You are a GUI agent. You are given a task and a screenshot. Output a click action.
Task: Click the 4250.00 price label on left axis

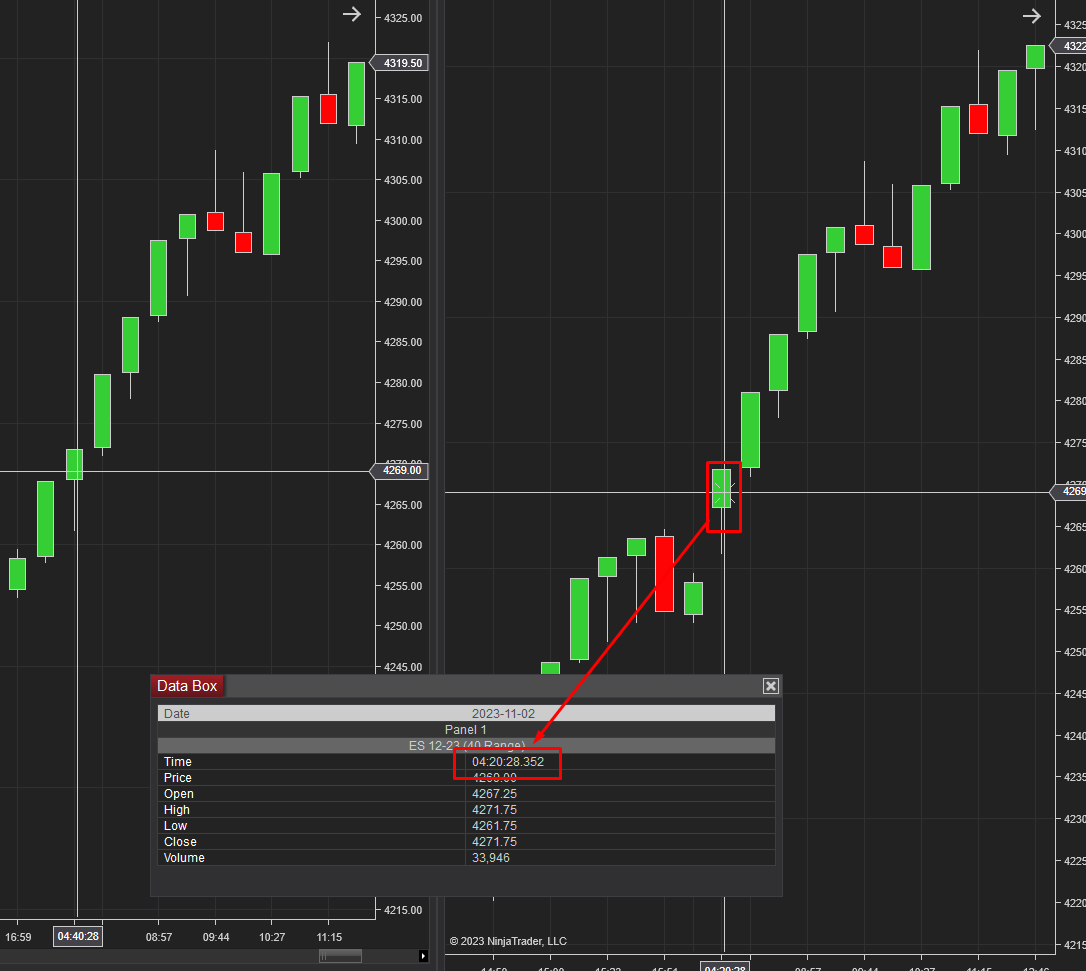tap(403, 626)
